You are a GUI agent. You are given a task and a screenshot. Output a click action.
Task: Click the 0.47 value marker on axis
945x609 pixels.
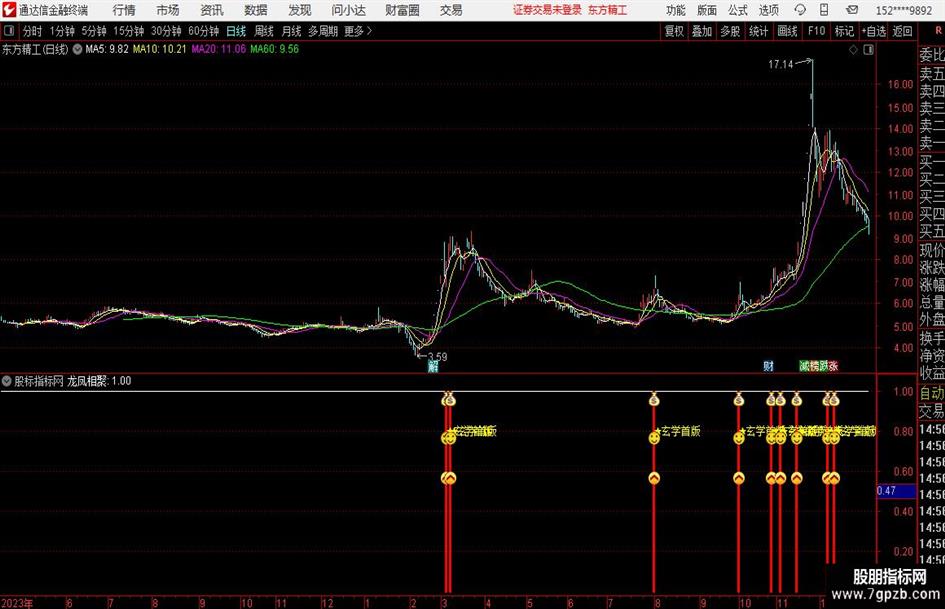[x=896, y=491]
